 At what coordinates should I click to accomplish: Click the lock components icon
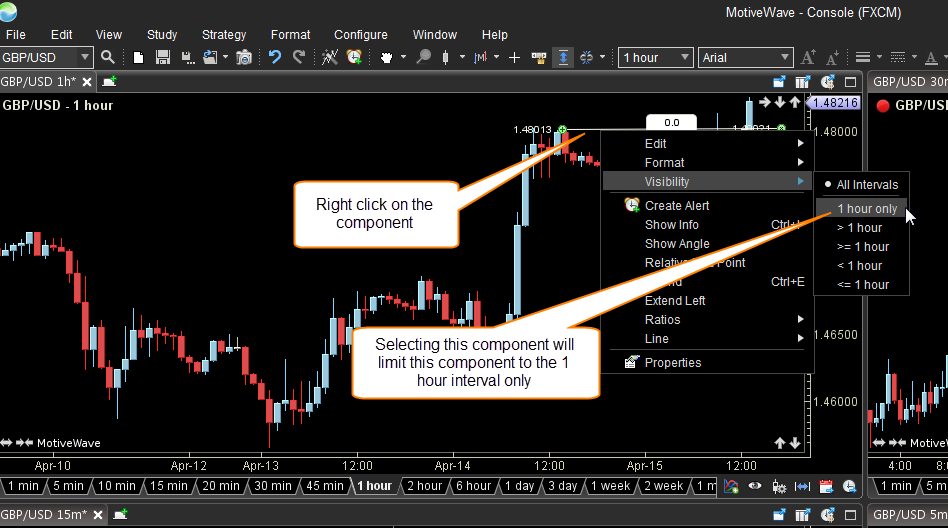pos(539,57)
